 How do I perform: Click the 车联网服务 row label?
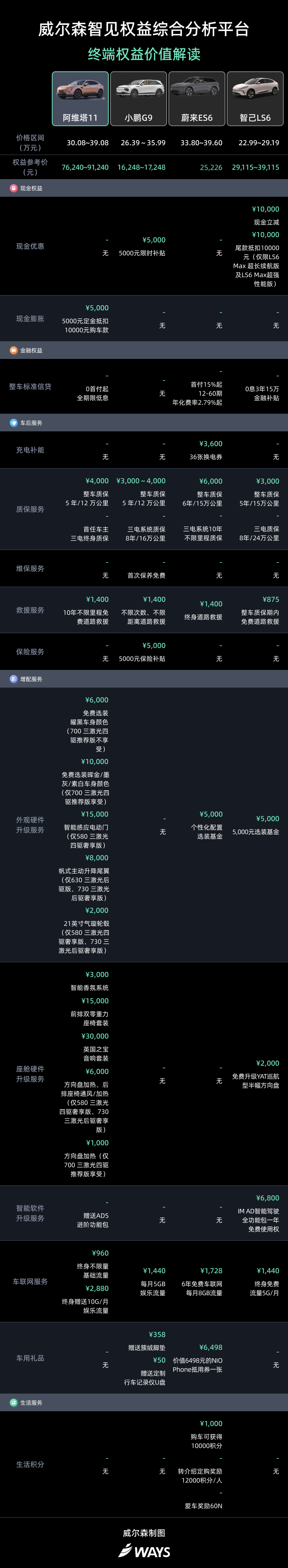30,1281
